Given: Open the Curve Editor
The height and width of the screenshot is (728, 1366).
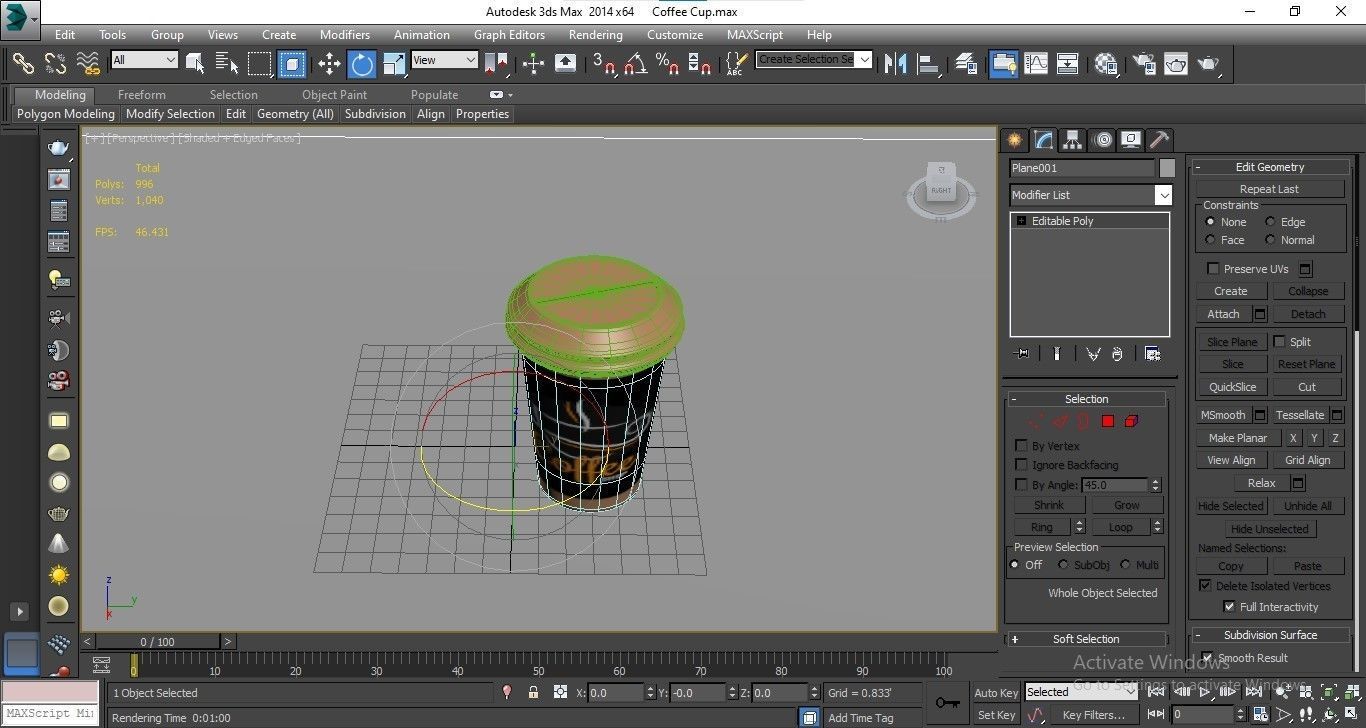Looking at the screenshot, I should [x=1036, y=64].
